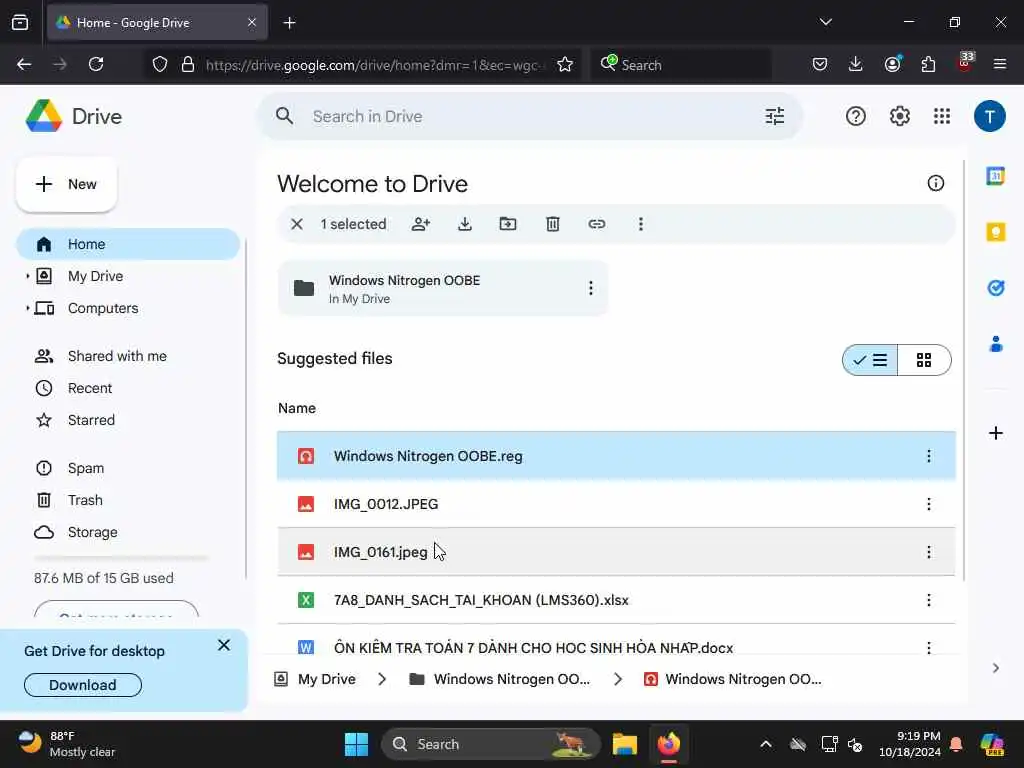This screenshot has height=768, width=1024.
Task: Click the trash icon in selection toolbar
Action: pyautogui.click(x=552, y=224)
